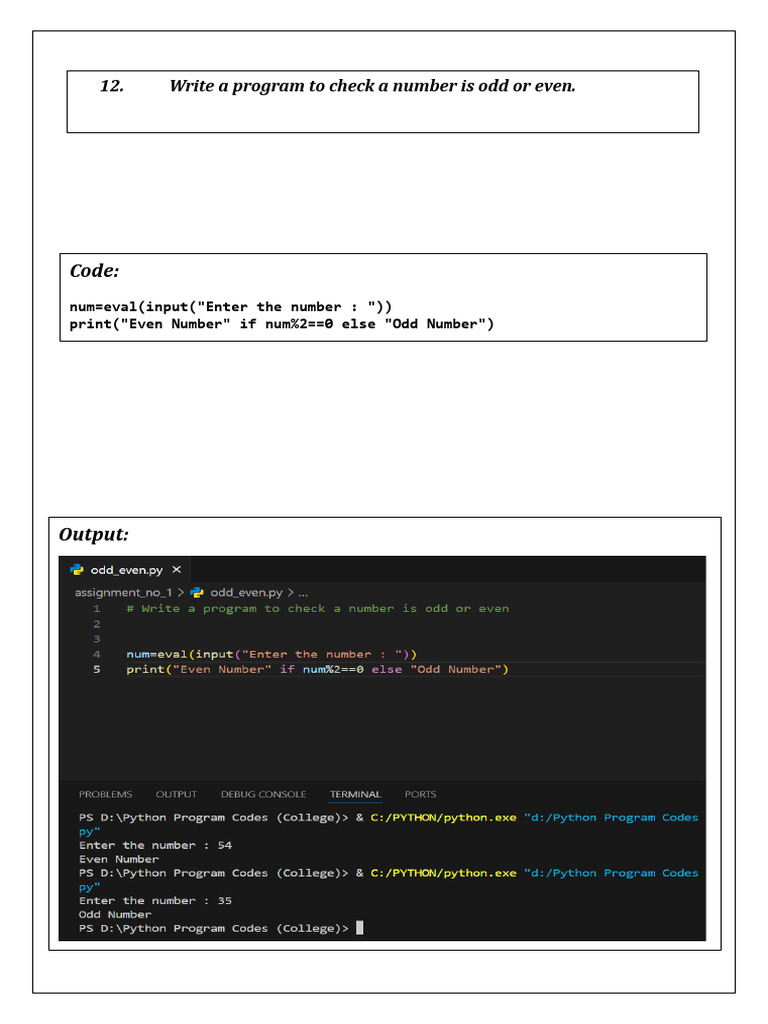This screenshot has width=768, height=1024.
Task: Click line number 4 in the gutter
Action: pyautogui.click(x=97, y=654)
